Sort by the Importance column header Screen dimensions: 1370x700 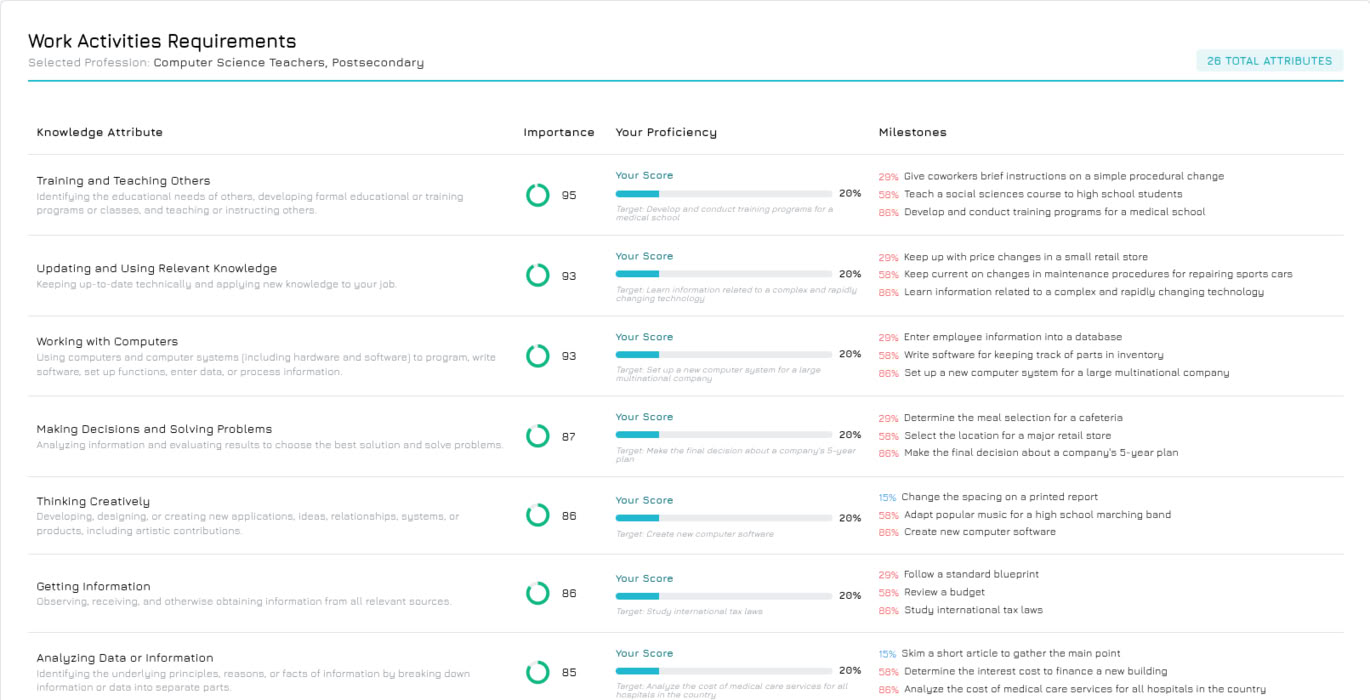(x=558, y=132)
